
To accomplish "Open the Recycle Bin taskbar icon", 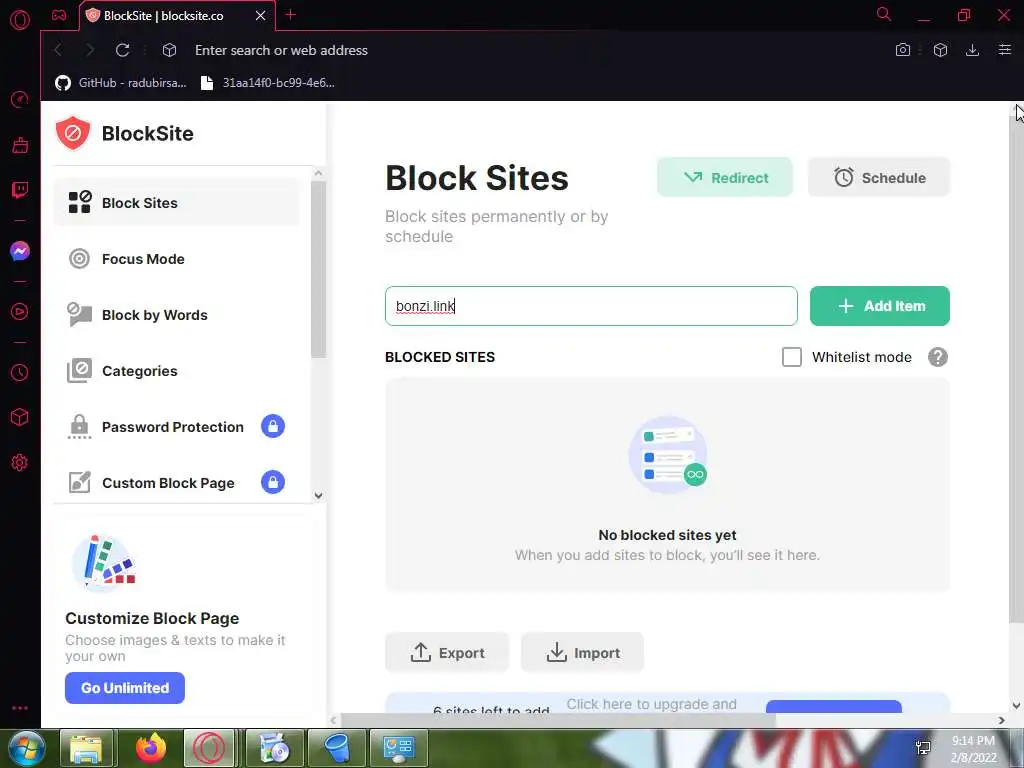I will 337,748.
